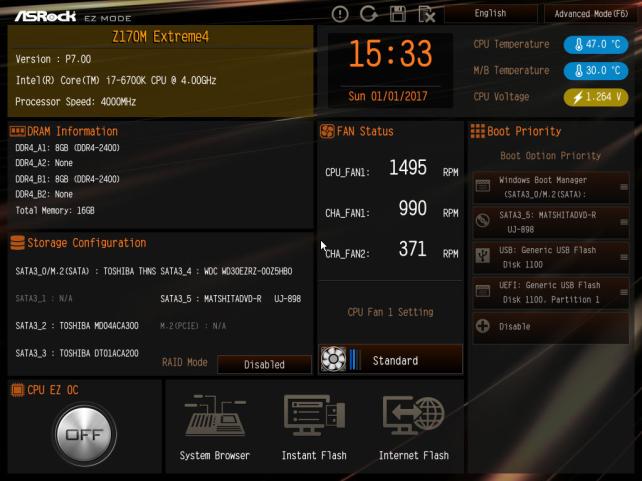Toggle the RAID Mode Disabled setting
This screenshot has height=481, width=642.
(x=264, y=364)
